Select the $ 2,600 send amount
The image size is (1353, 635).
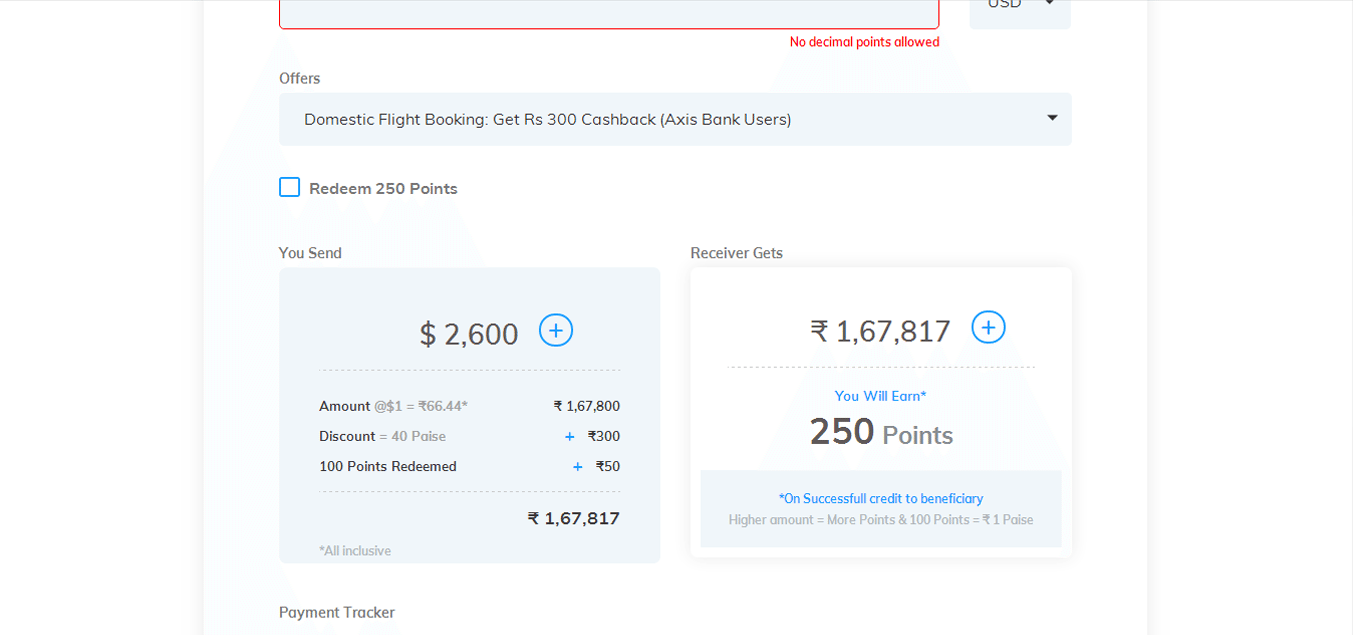(469, 333)
